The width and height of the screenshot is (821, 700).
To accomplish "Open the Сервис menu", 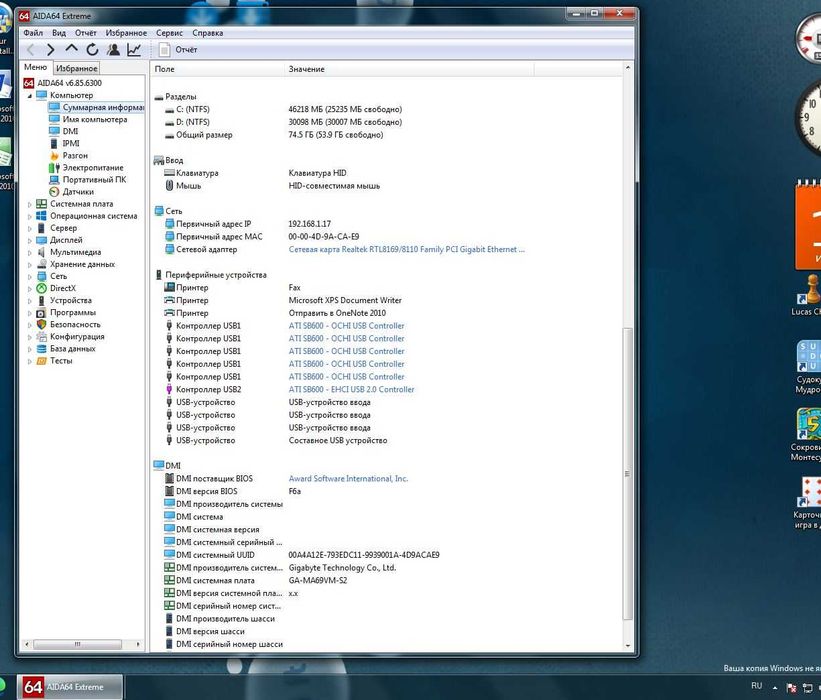I will pyautogui.click(x=169, y=32).
